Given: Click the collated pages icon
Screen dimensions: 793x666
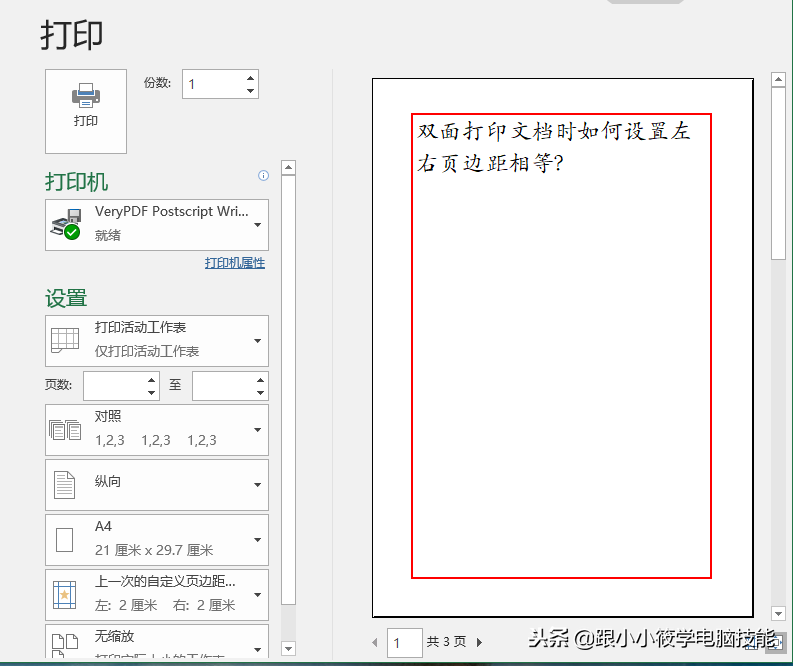Looking at the screenshot, I should (66, 430).
